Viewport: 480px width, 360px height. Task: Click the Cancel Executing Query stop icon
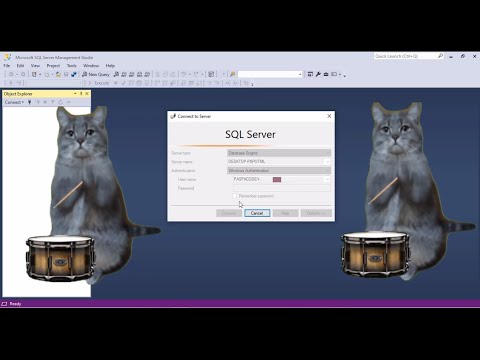click(116, 83)
